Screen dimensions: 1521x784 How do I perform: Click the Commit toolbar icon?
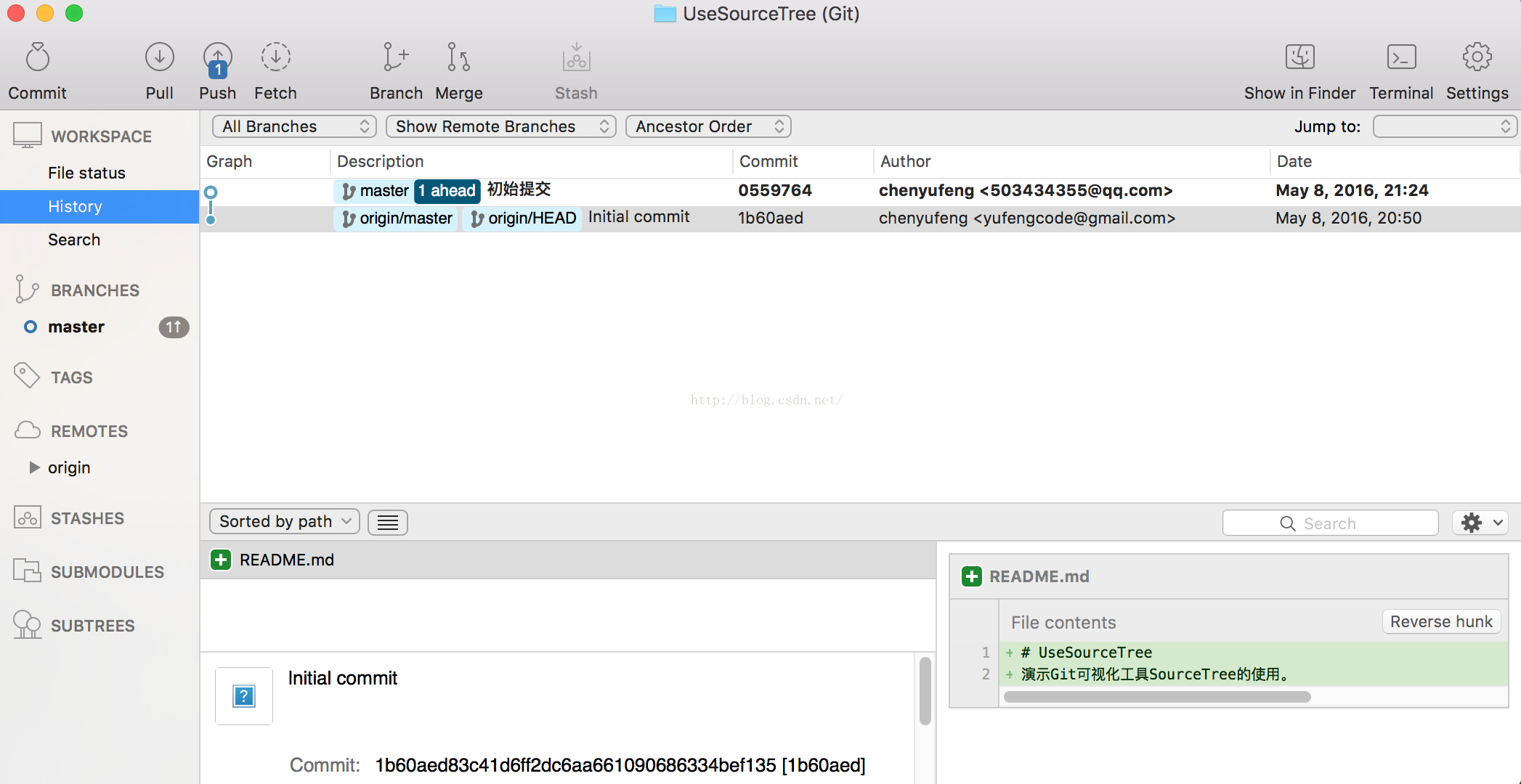pos(37,58)
